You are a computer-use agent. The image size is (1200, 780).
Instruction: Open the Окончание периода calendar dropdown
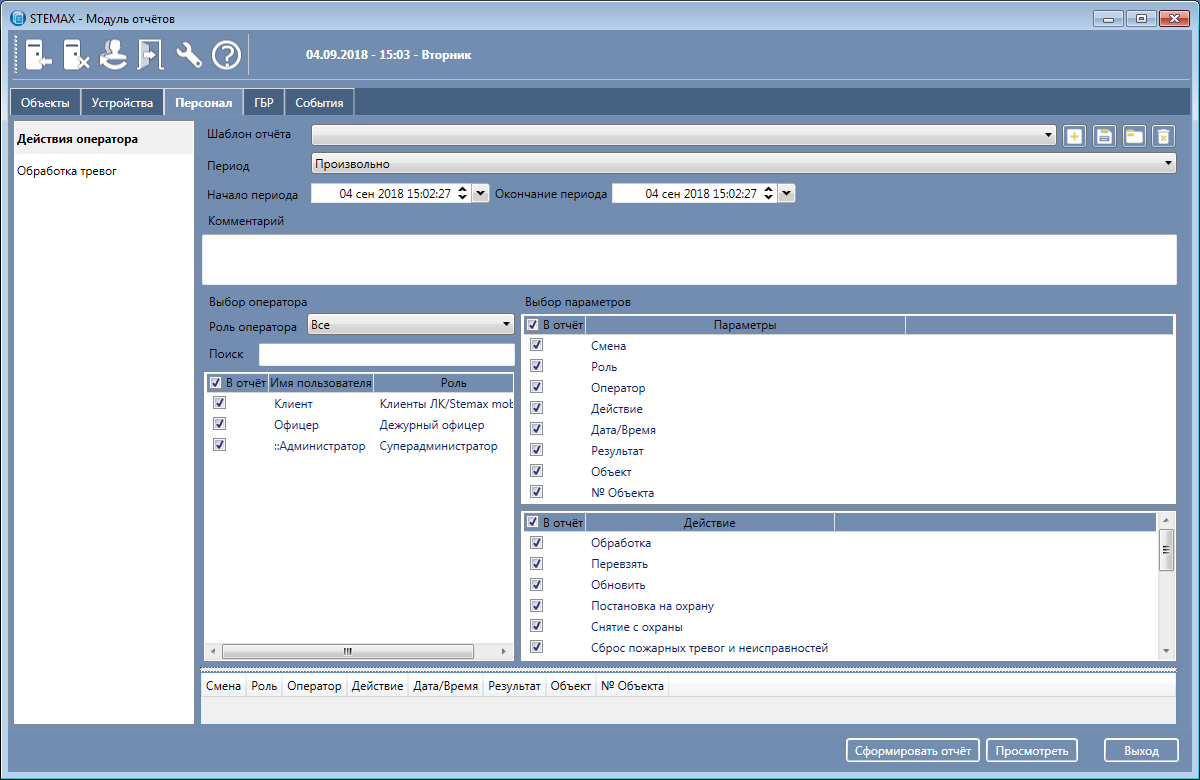point(786,194)
